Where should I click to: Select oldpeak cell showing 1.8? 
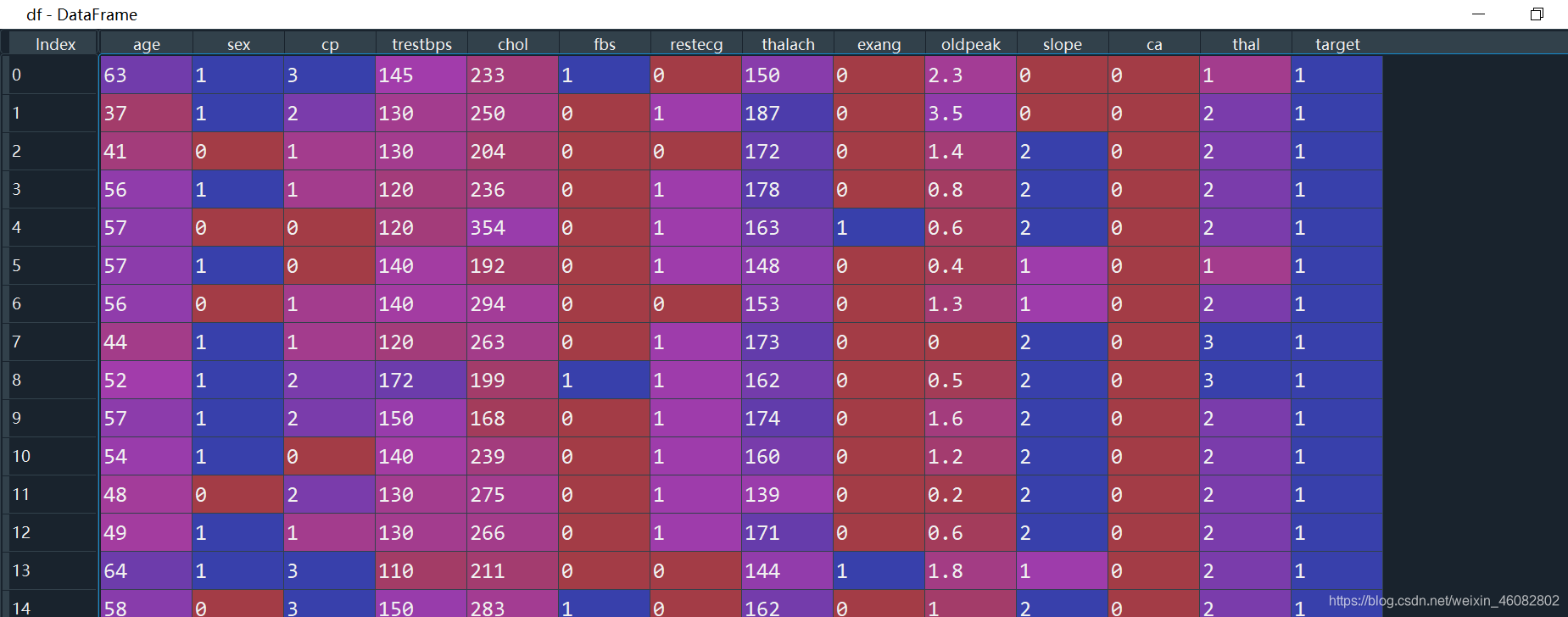[x=971, y=570]
